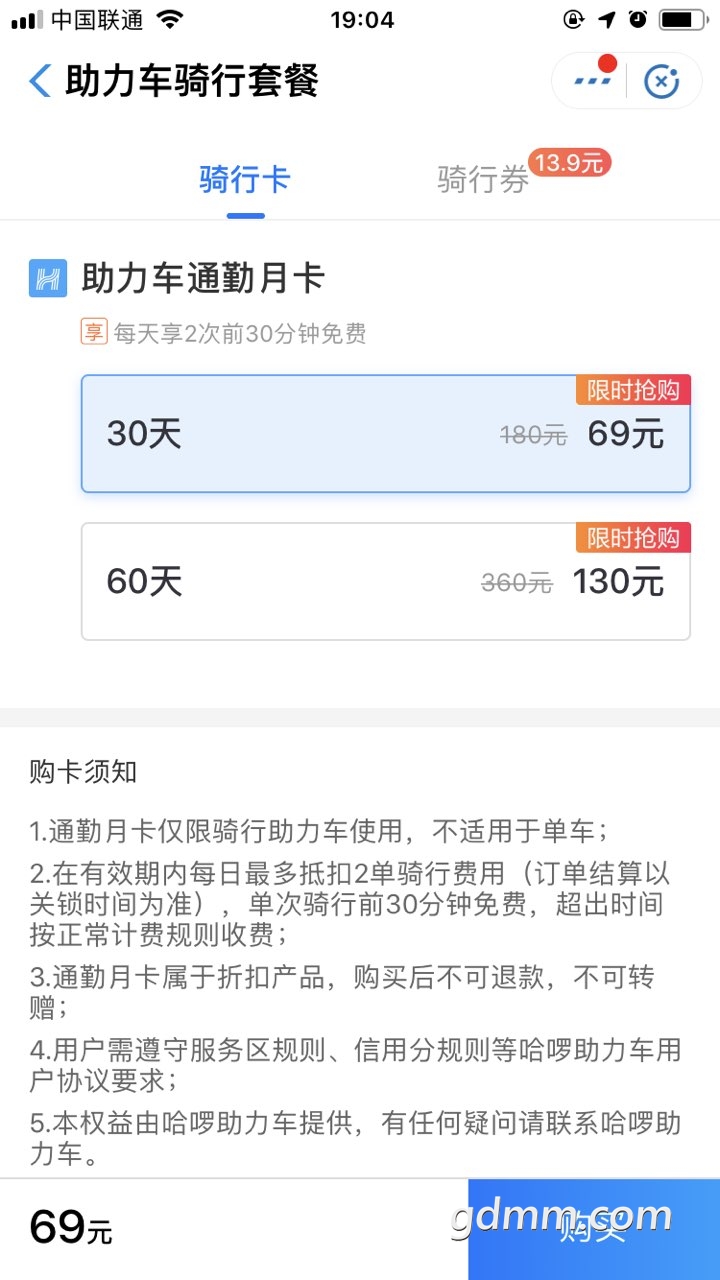Tap the 69元 total at the bottom

[x=71, y=1228]
